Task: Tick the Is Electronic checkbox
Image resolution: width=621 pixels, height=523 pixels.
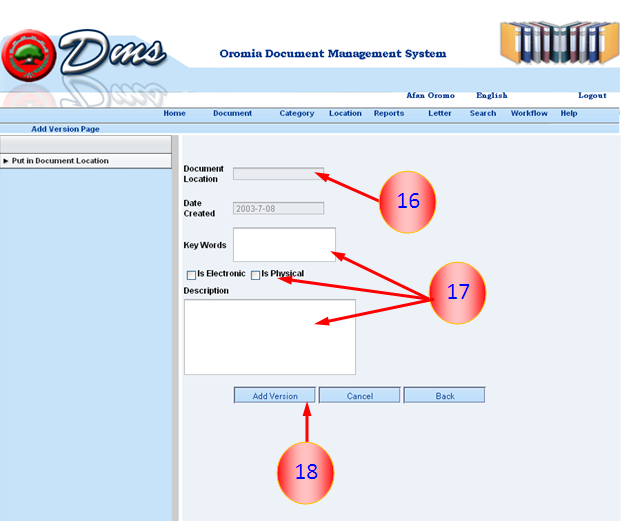Action: pyautogui.click(x=191, y=275)
